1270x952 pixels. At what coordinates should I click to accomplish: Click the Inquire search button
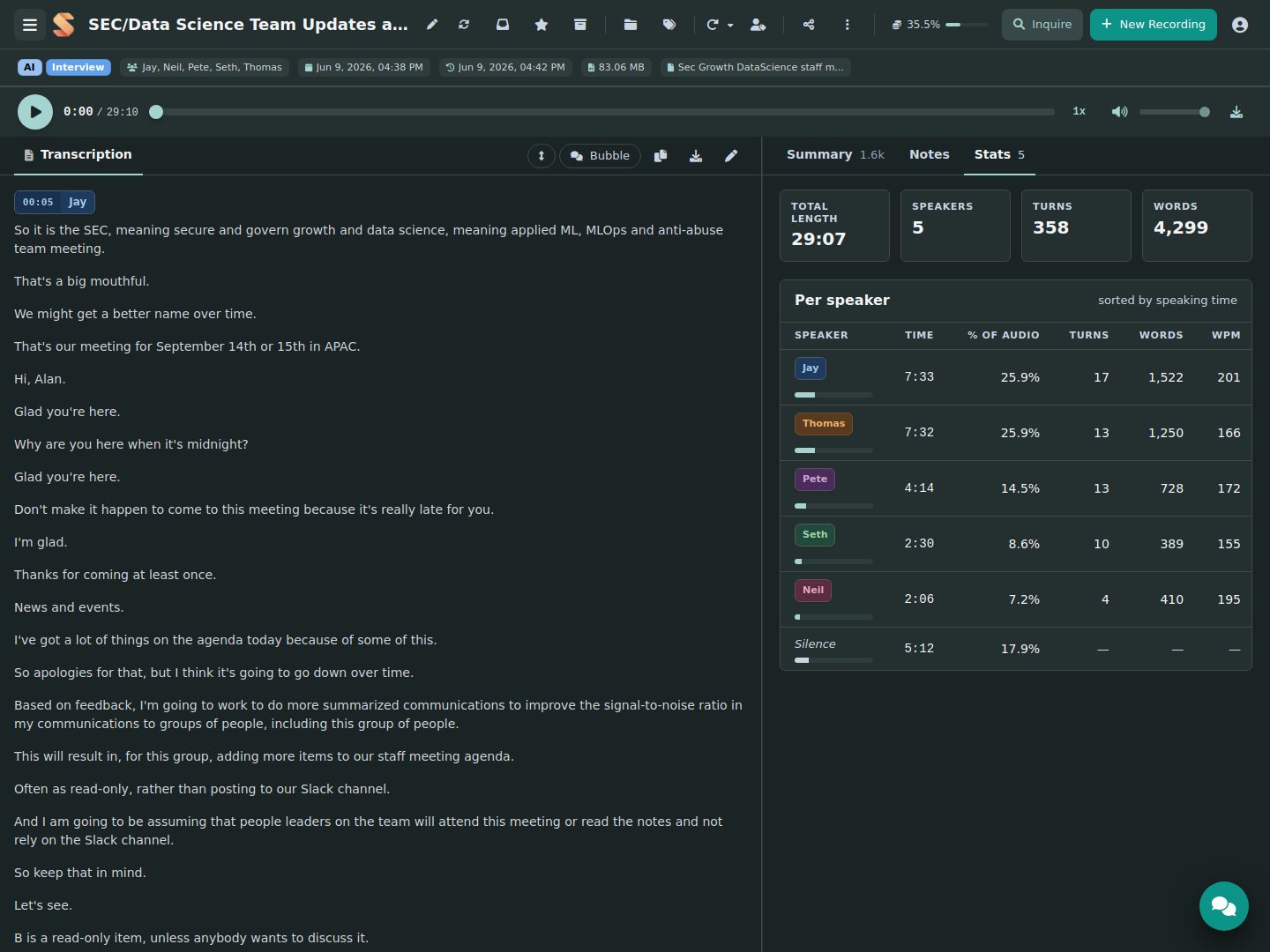pos(1042,25)
